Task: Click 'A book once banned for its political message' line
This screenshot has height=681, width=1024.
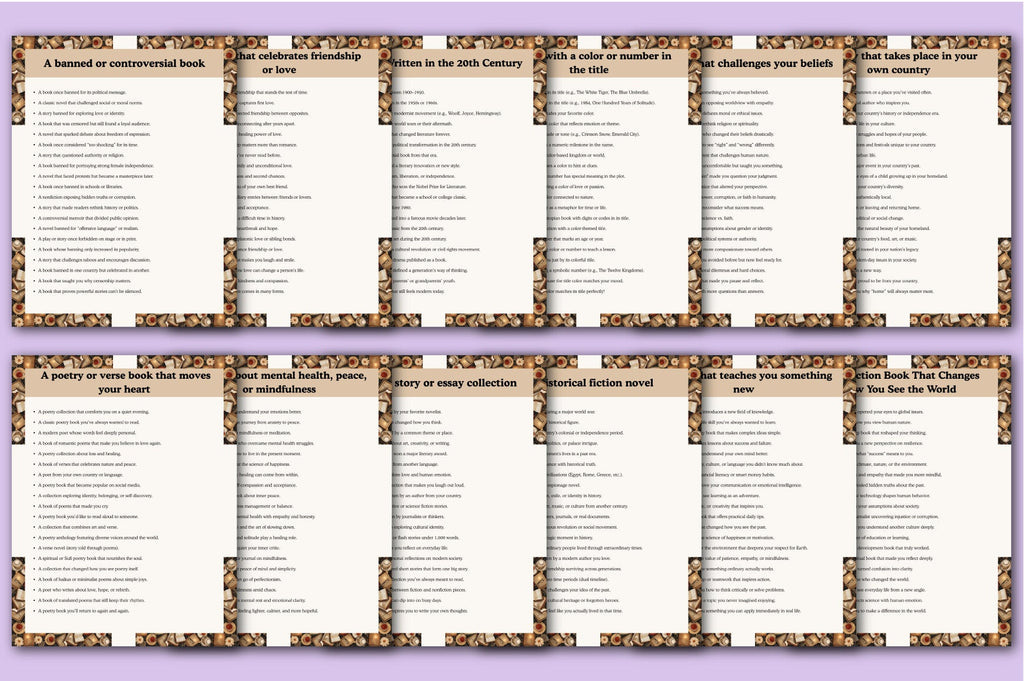Action: point(82,92)
